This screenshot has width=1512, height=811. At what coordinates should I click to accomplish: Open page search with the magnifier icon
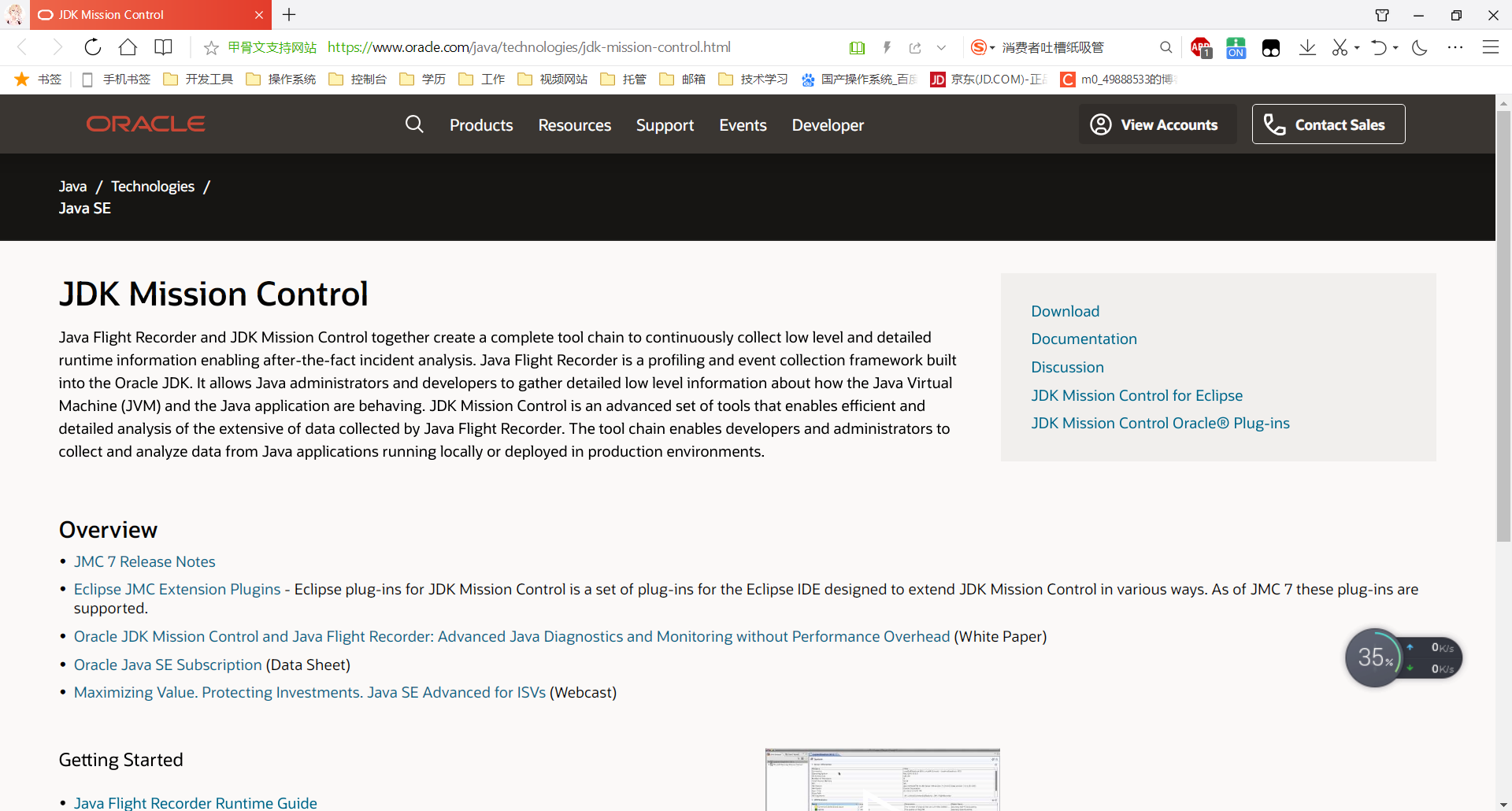[x=1166, y=47]
